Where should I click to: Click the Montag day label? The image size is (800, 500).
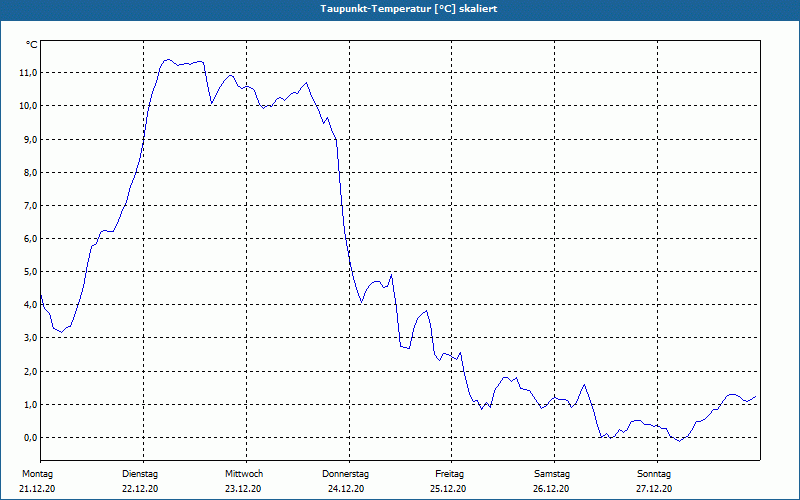37,474
